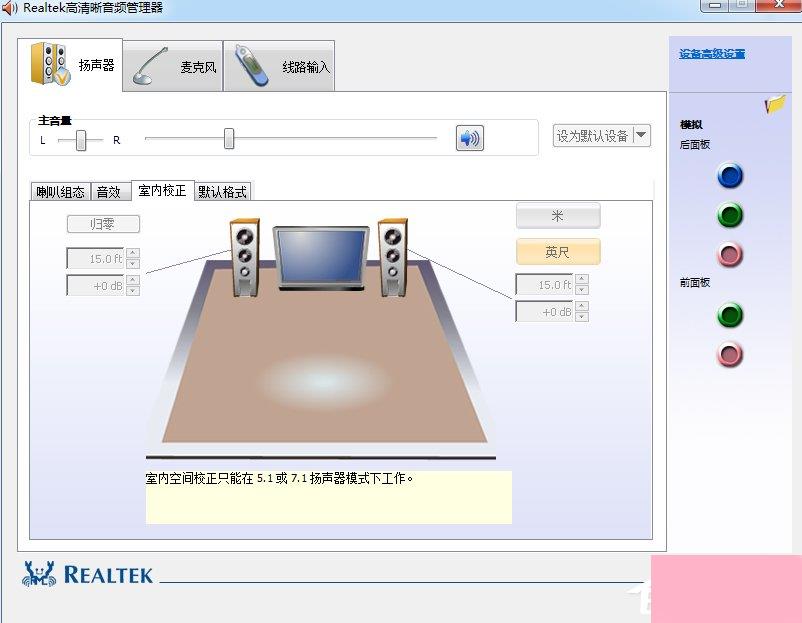
Task: Increase right speaker distance with up arrow
Action: coord(582,279)
